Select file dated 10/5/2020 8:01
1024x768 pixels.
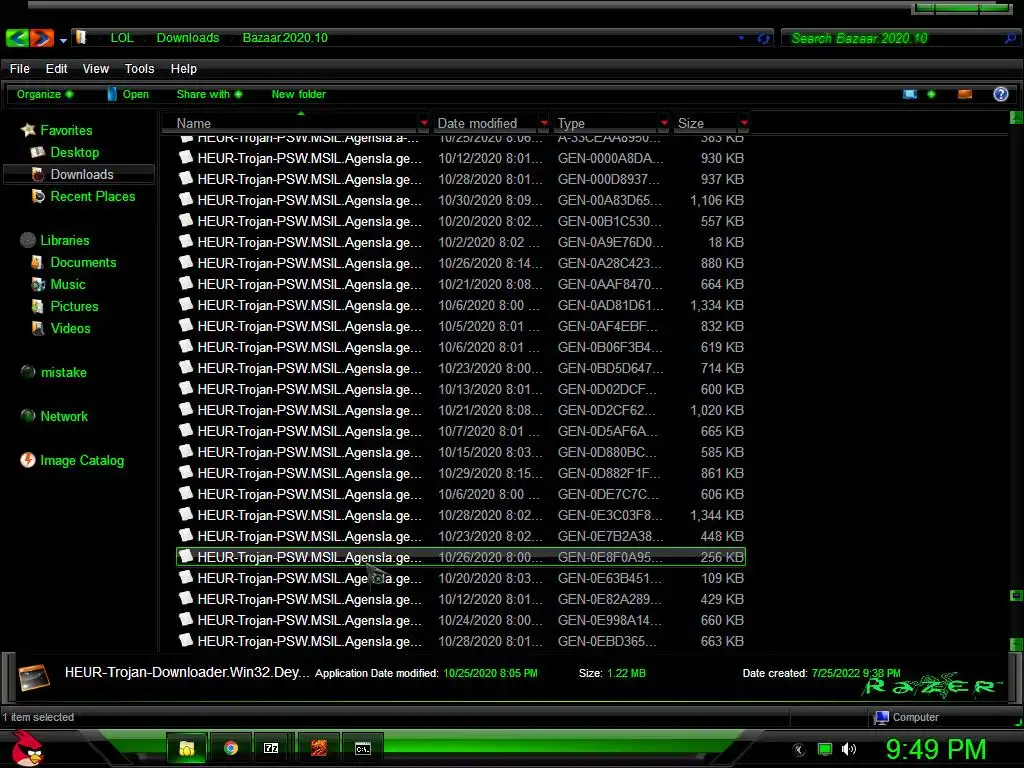tap(461, 326)
